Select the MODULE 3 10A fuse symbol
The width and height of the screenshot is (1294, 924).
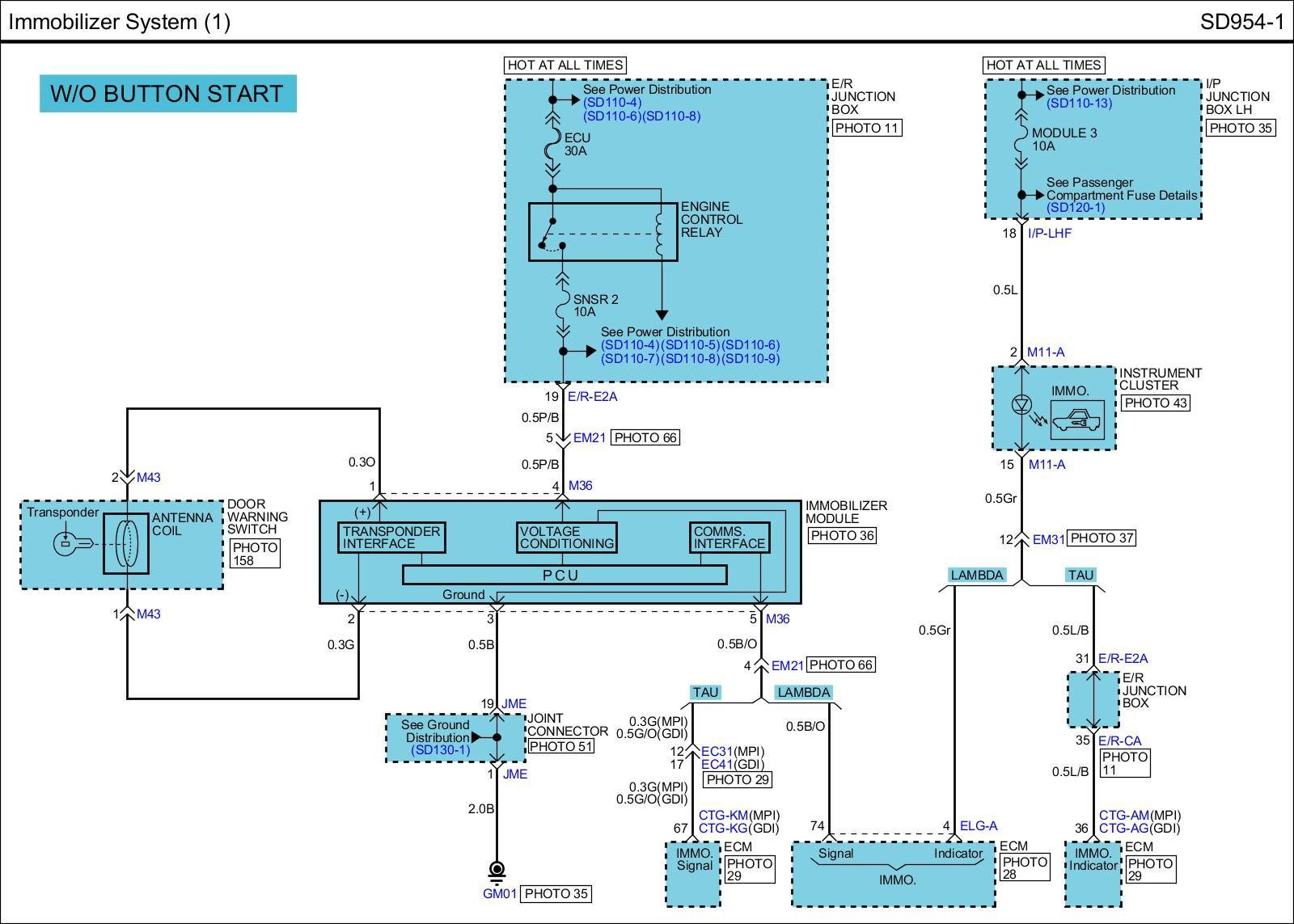pos(1021,139)
